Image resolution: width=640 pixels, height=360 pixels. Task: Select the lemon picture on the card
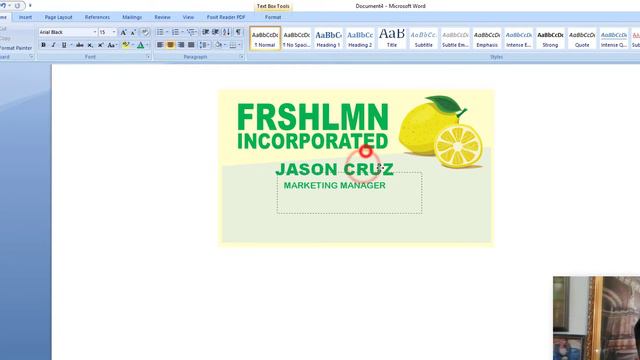pos(442,131)
